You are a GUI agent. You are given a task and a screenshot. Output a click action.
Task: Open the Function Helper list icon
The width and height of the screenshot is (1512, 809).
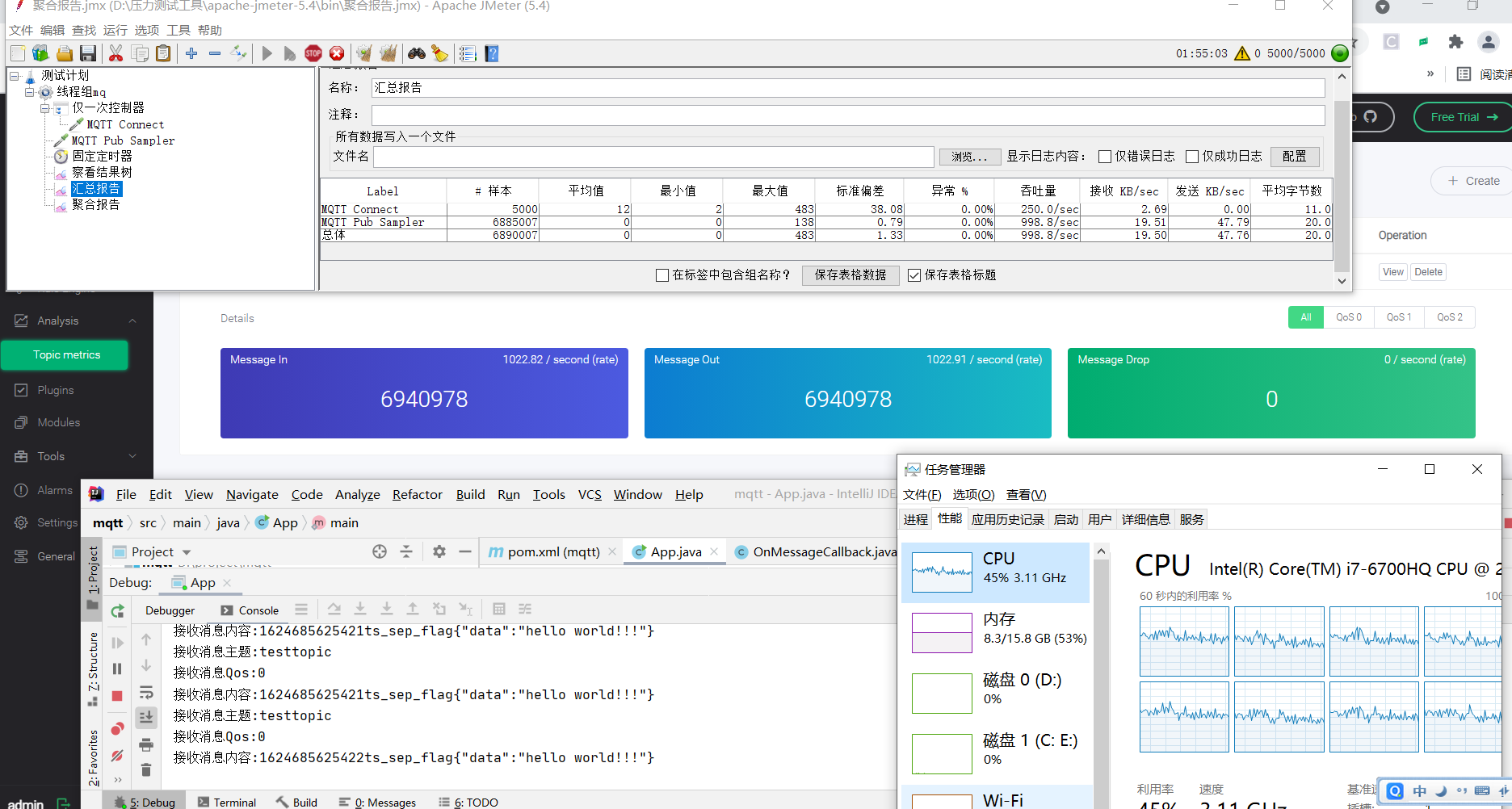pos(468,53)
